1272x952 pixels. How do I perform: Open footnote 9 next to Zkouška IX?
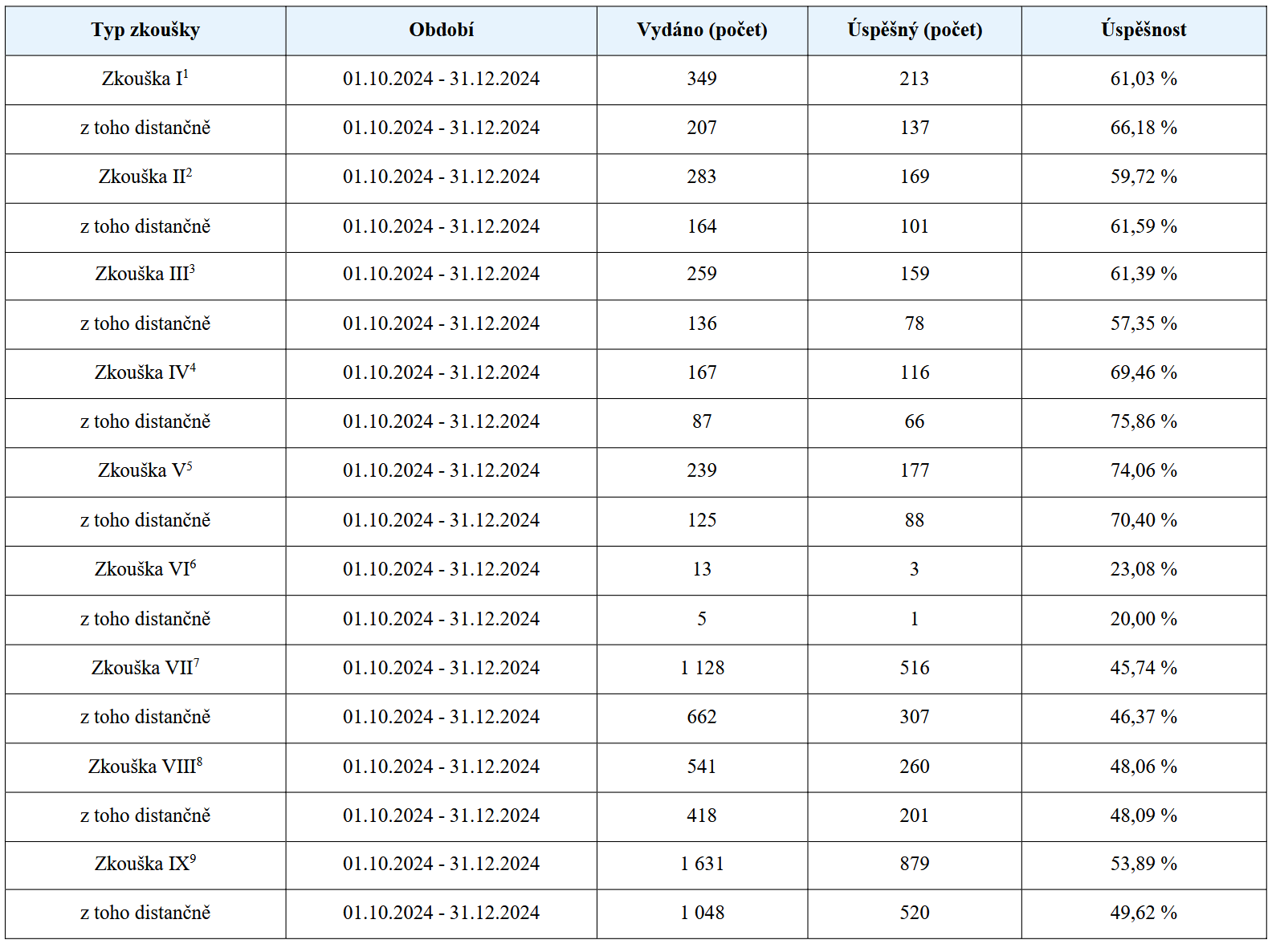193,858
